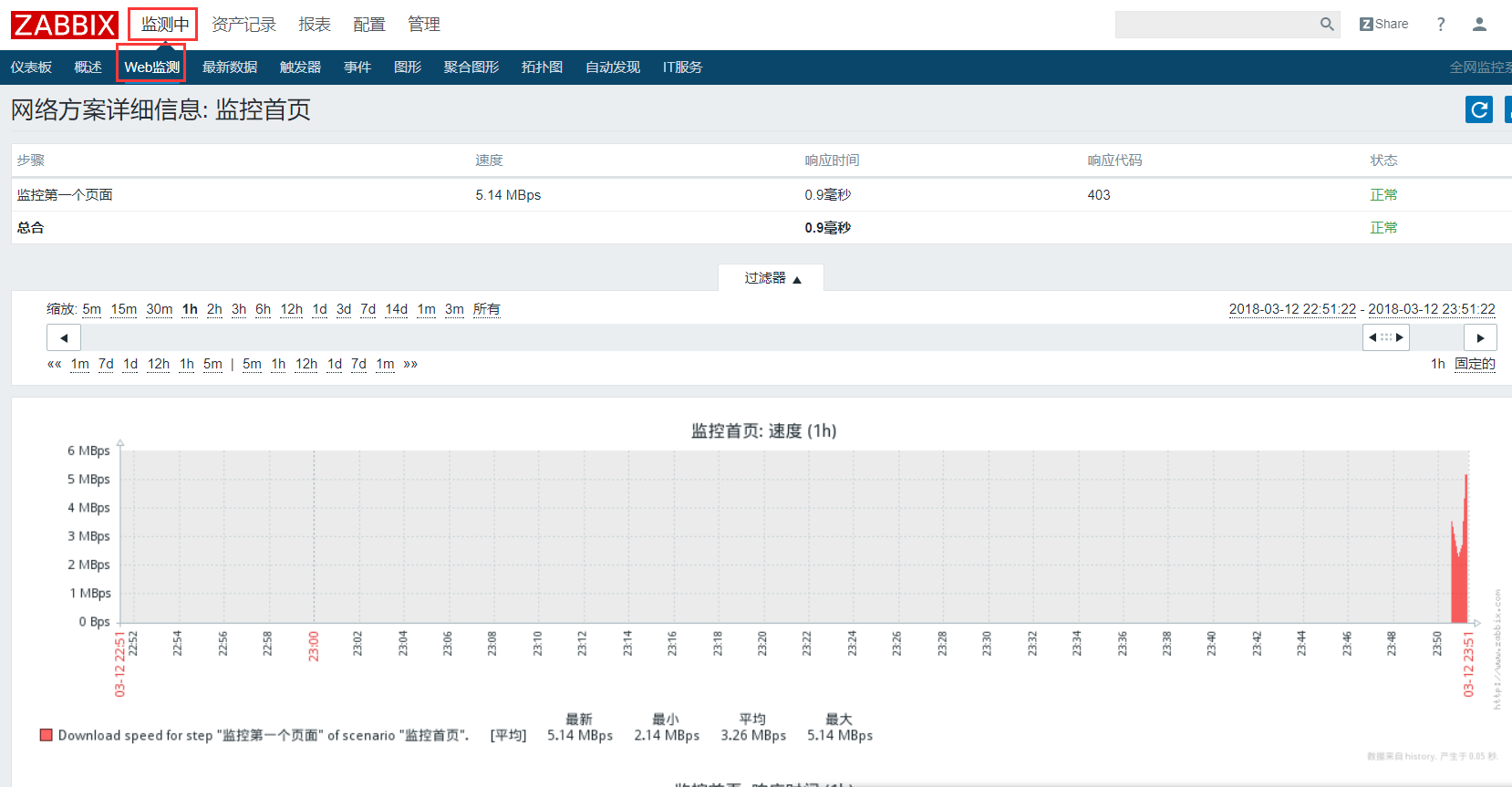
Task: Go to the 自动发现 submenu
Action: click(613, 67)
